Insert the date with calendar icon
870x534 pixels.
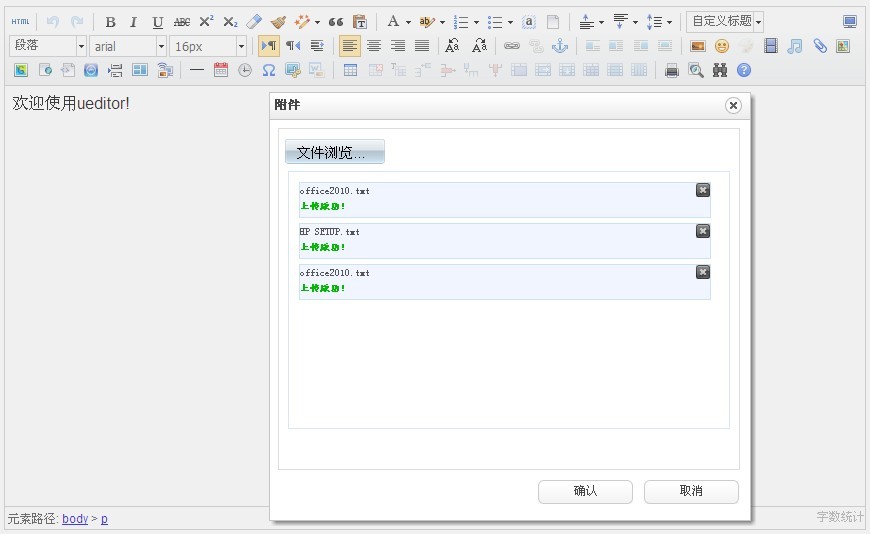coord(221,70)
